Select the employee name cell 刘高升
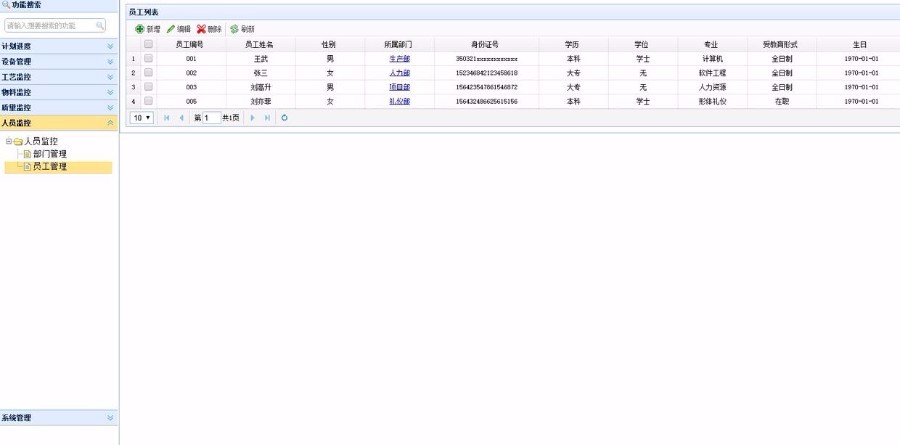 pyautogui.click(x=261, y=87)
